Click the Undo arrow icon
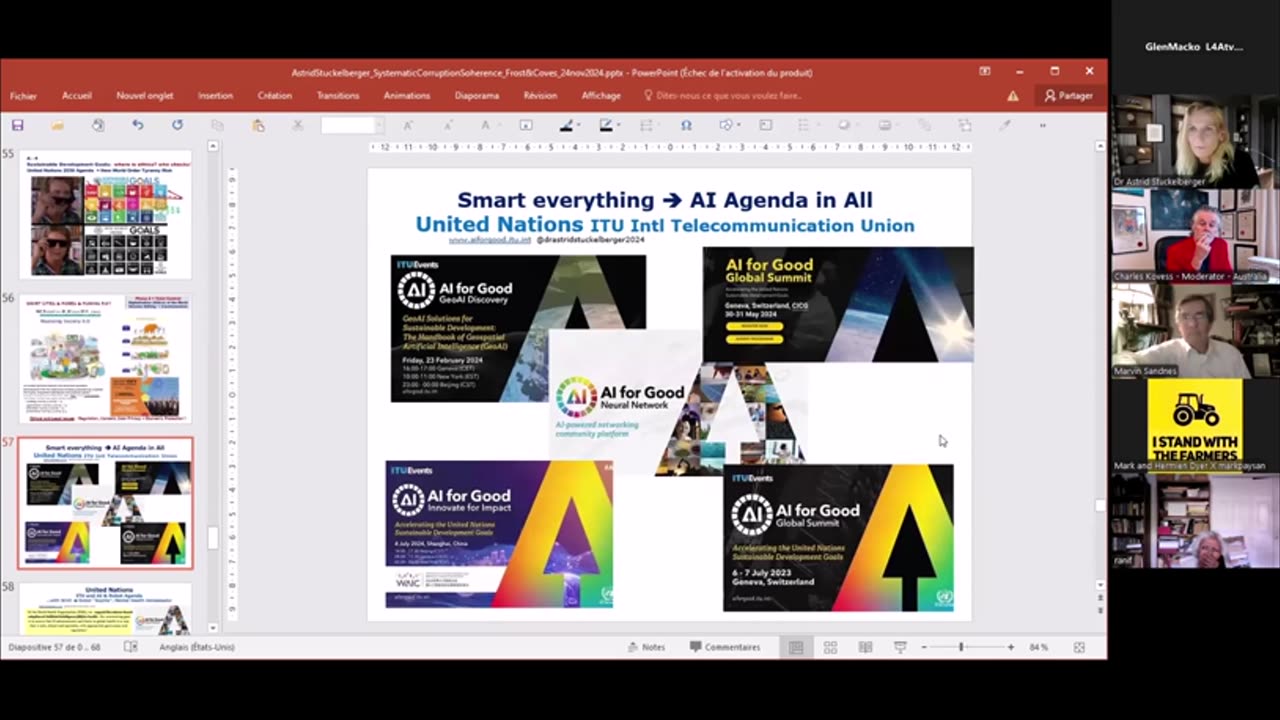This screenshot has width=1280, height=720. point(138,125)
